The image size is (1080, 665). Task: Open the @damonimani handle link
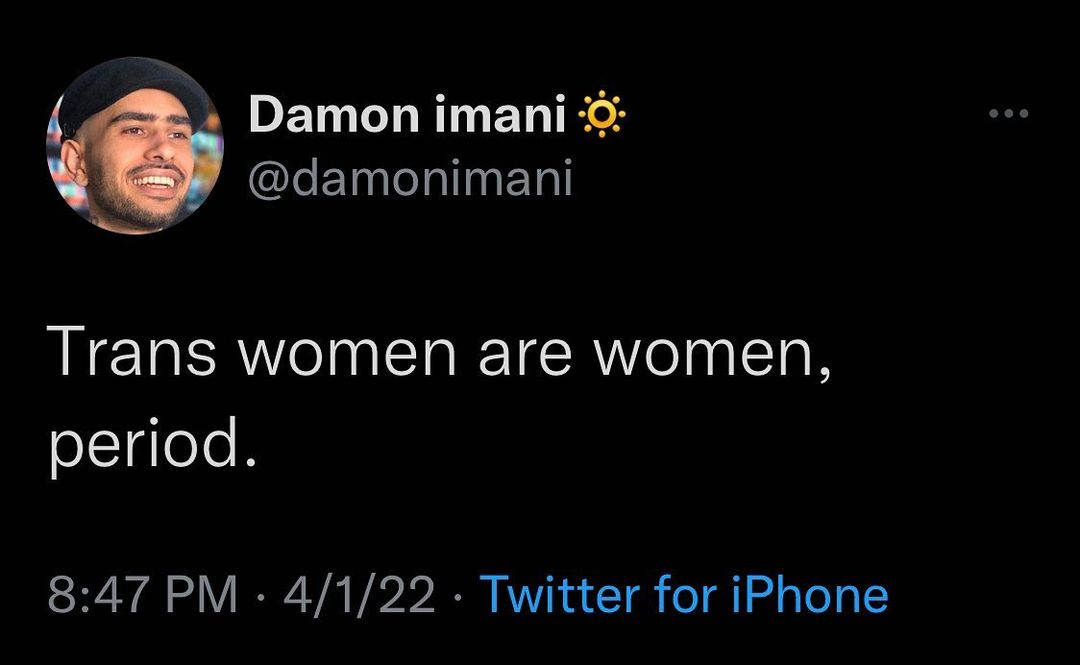(x=410, y=179)
